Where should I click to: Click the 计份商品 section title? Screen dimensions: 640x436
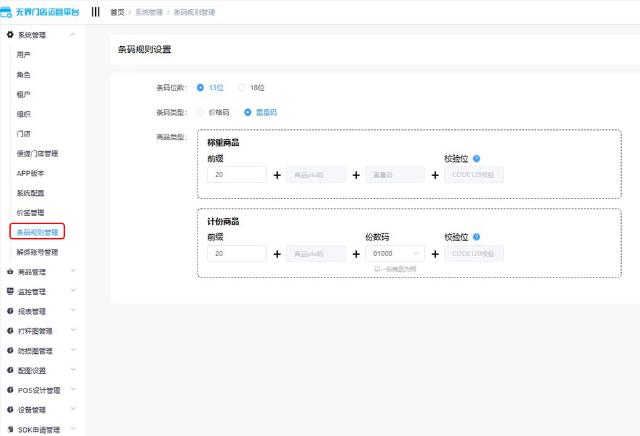pyautogui.click(x=223, y=221)
